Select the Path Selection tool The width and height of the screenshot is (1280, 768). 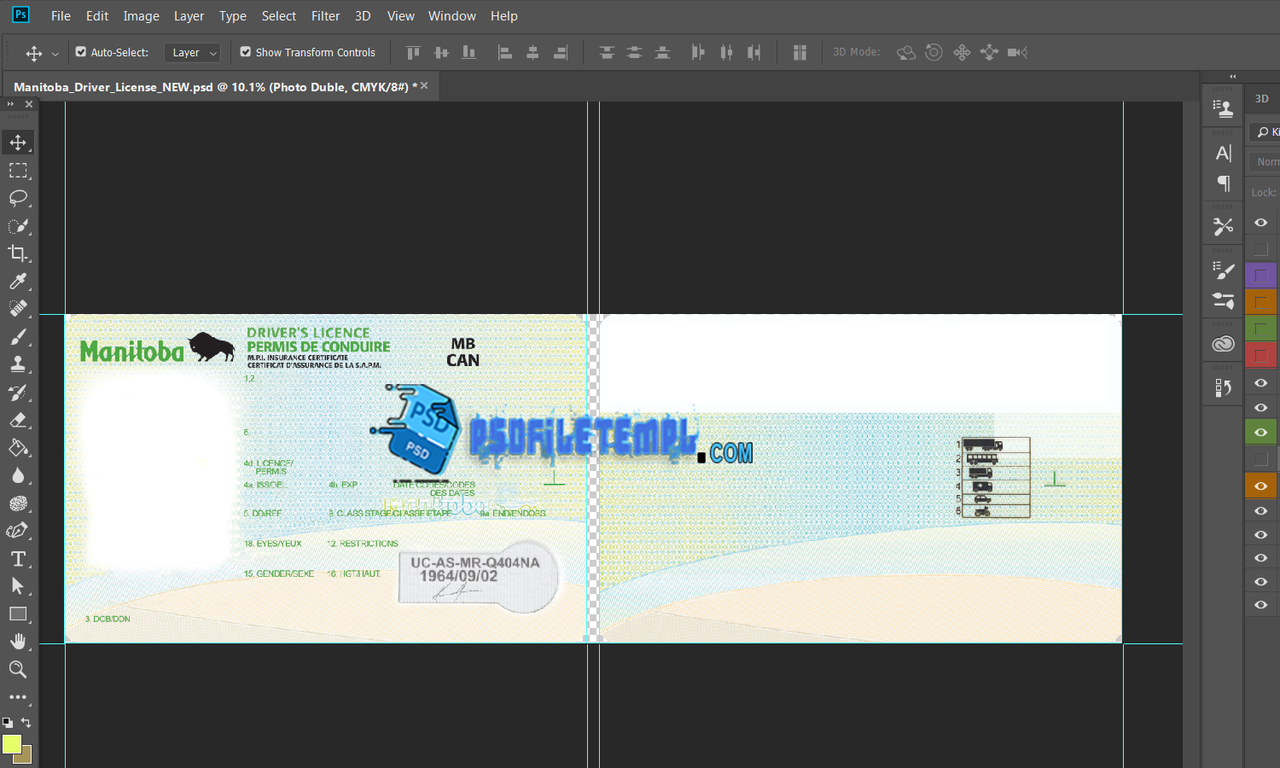pyautogui.click(x=18, y=586)
